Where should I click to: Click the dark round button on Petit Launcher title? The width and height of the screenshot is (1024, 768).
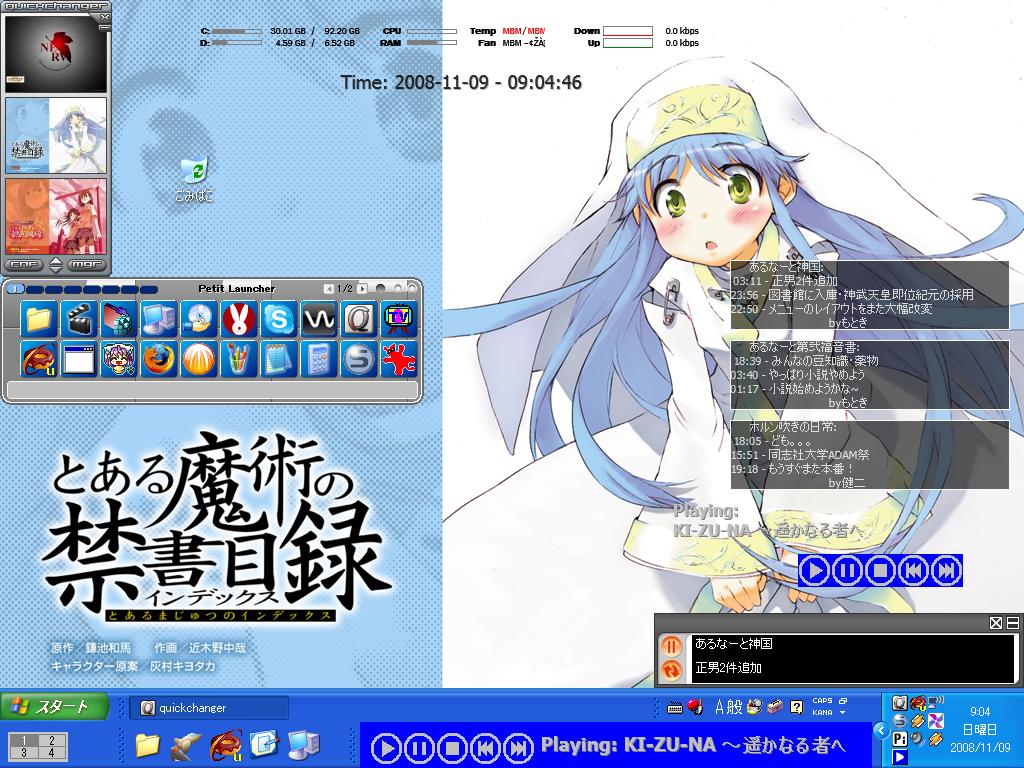pyautogui.click(x=380, y=288)
